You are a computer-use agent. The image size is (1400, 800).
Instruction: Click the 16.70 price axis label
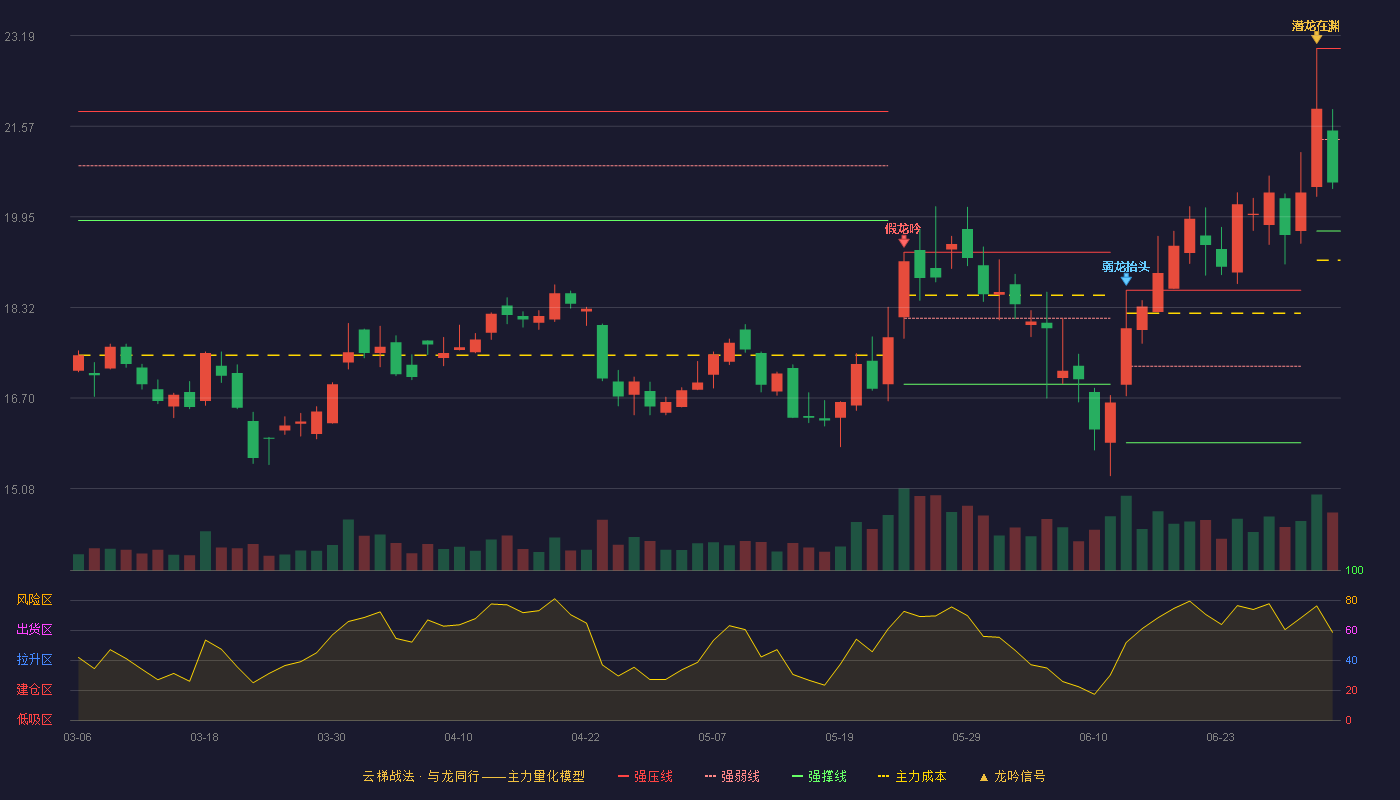[19, 399]
